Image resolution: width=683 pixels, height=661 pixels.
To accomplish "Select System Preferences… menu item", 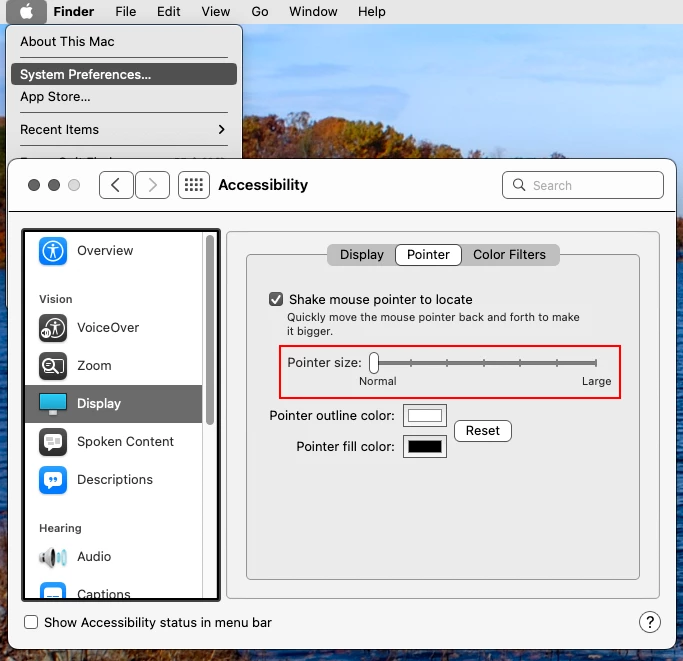I will [124, 74].
